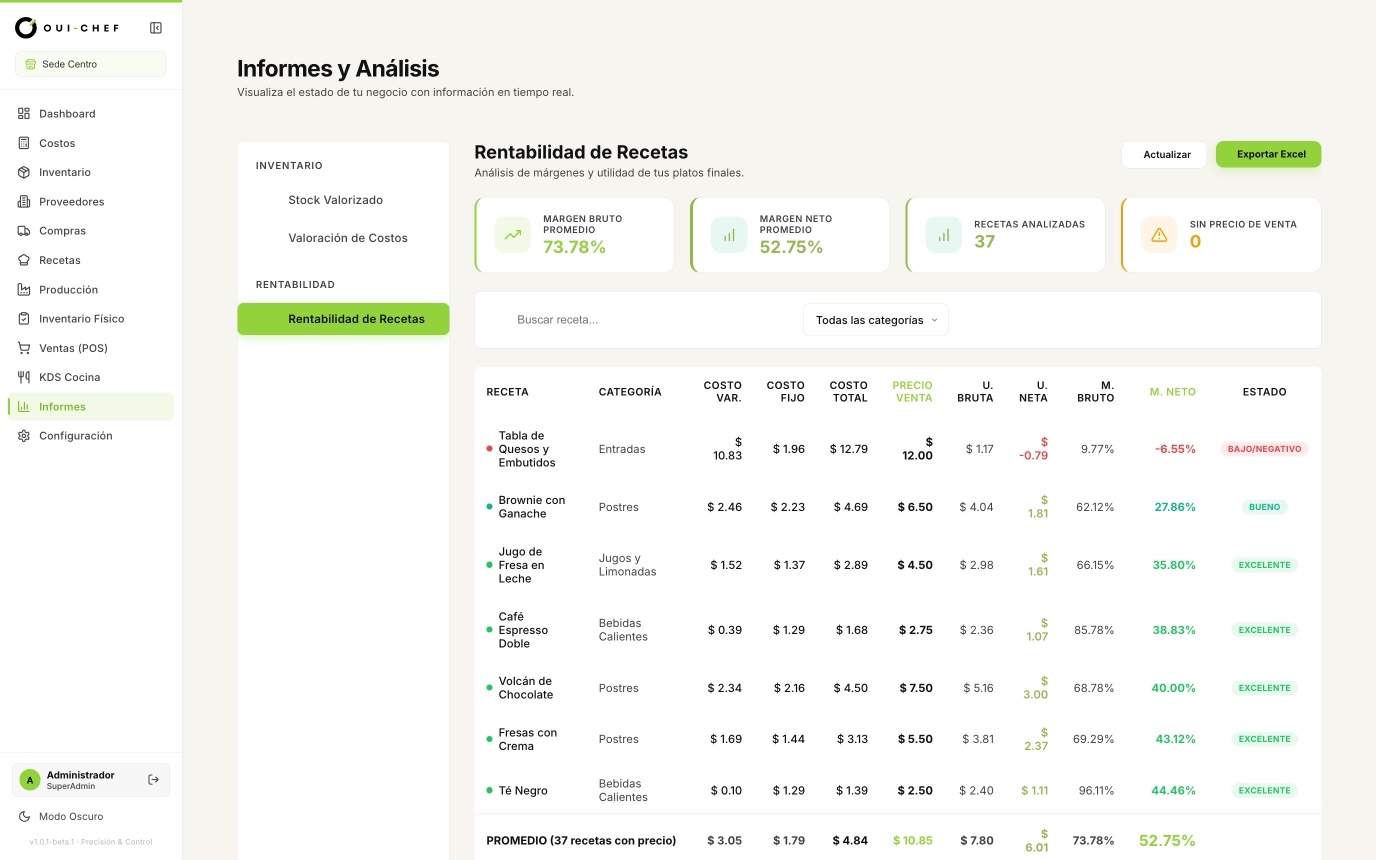The image size is (1376, 860).
Task: Click the Configuración gear icon
Action: tap(24, 436)
